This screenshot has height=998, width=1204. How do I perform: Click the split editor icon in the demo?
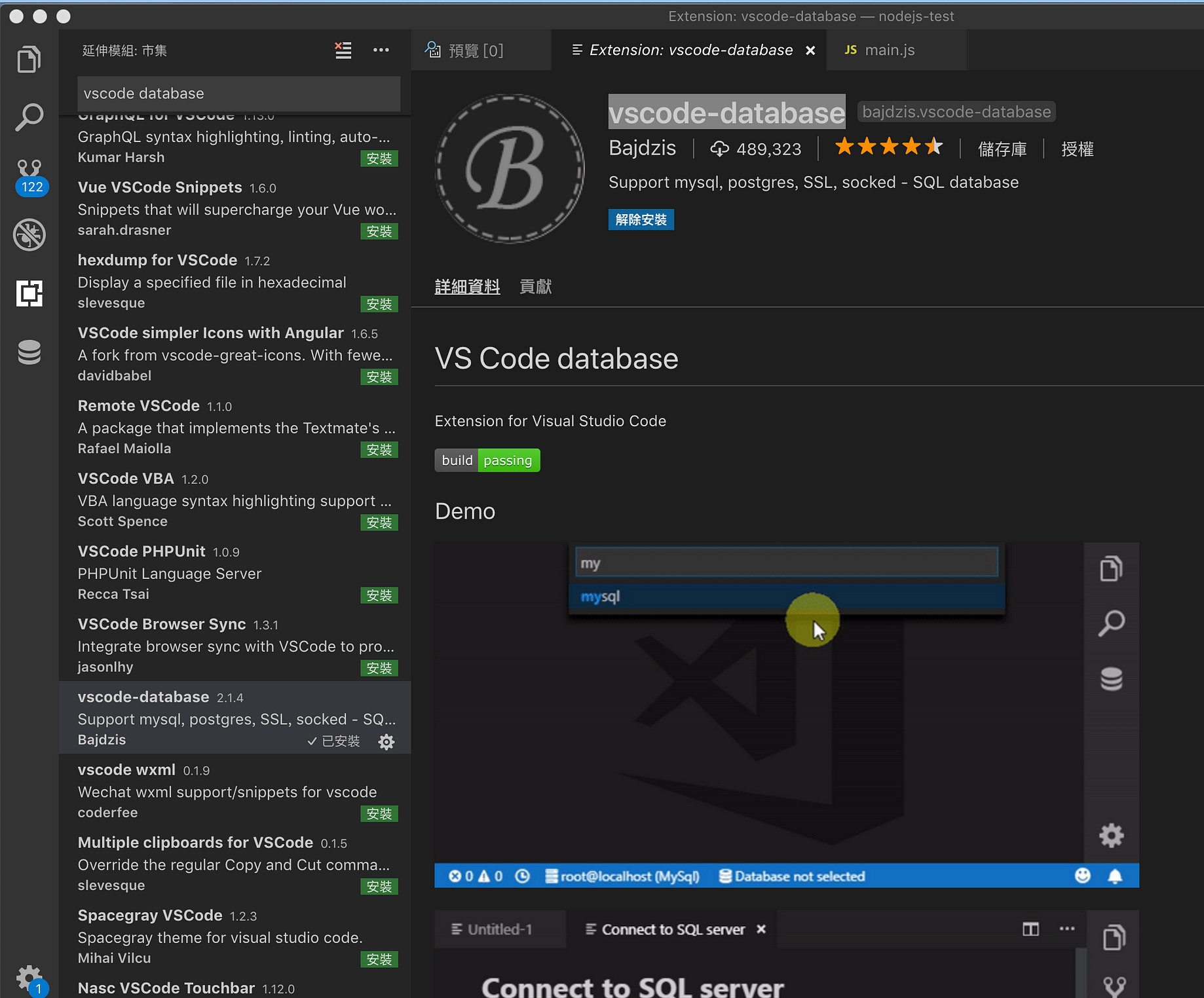(x=1030, y=929)
